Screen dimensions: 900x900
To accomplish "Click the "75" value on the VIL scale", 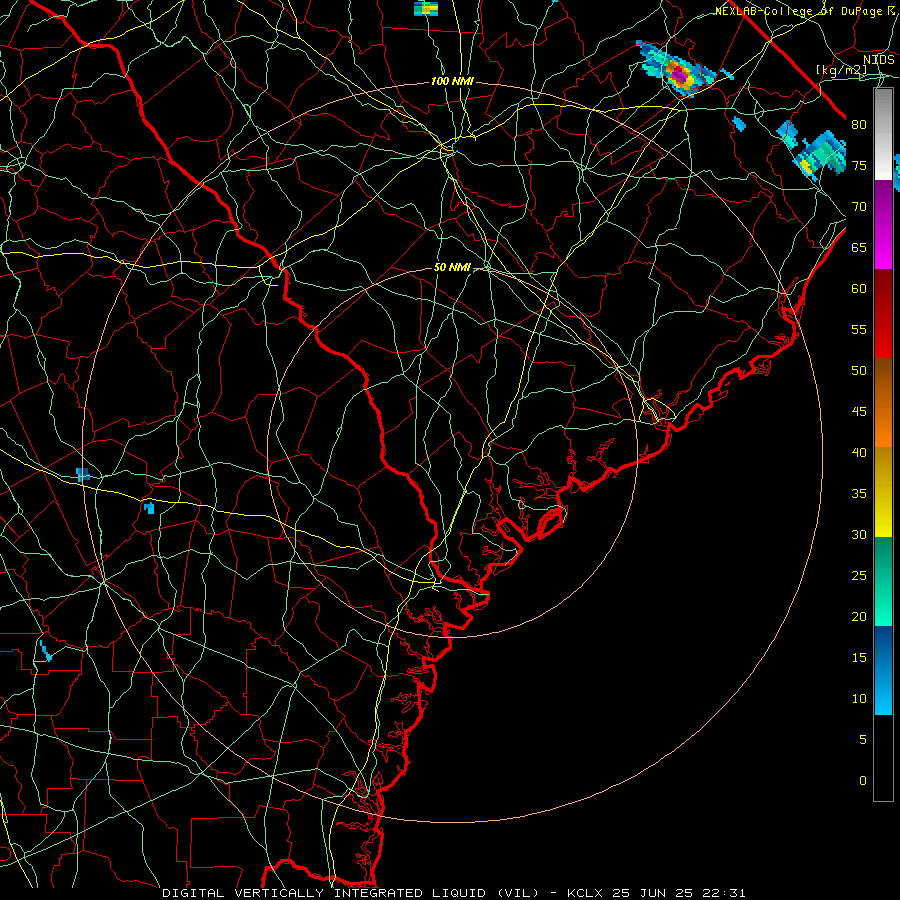I will point(859,166).
